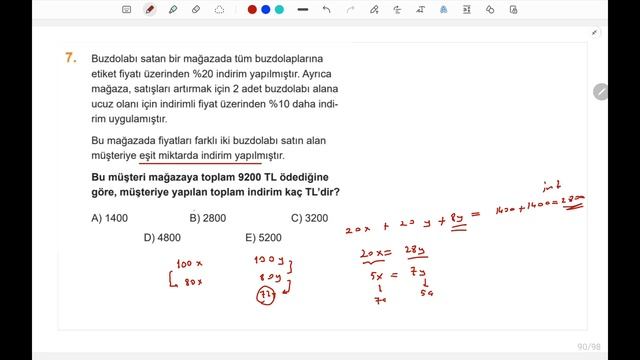Click answer choice E) 5200
The width and height of the screenshot is (640, 360).
click(x=263, y=238)
